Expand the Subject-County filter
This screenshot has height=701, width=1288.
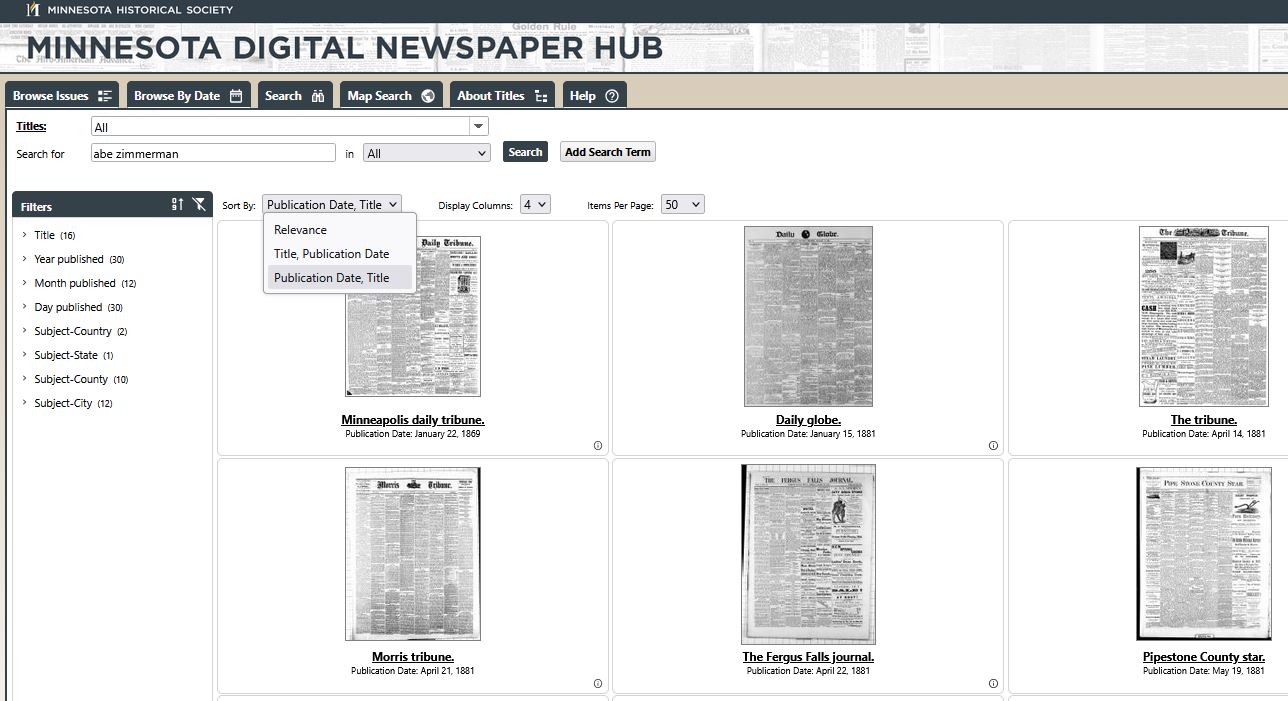pos(24,379)
